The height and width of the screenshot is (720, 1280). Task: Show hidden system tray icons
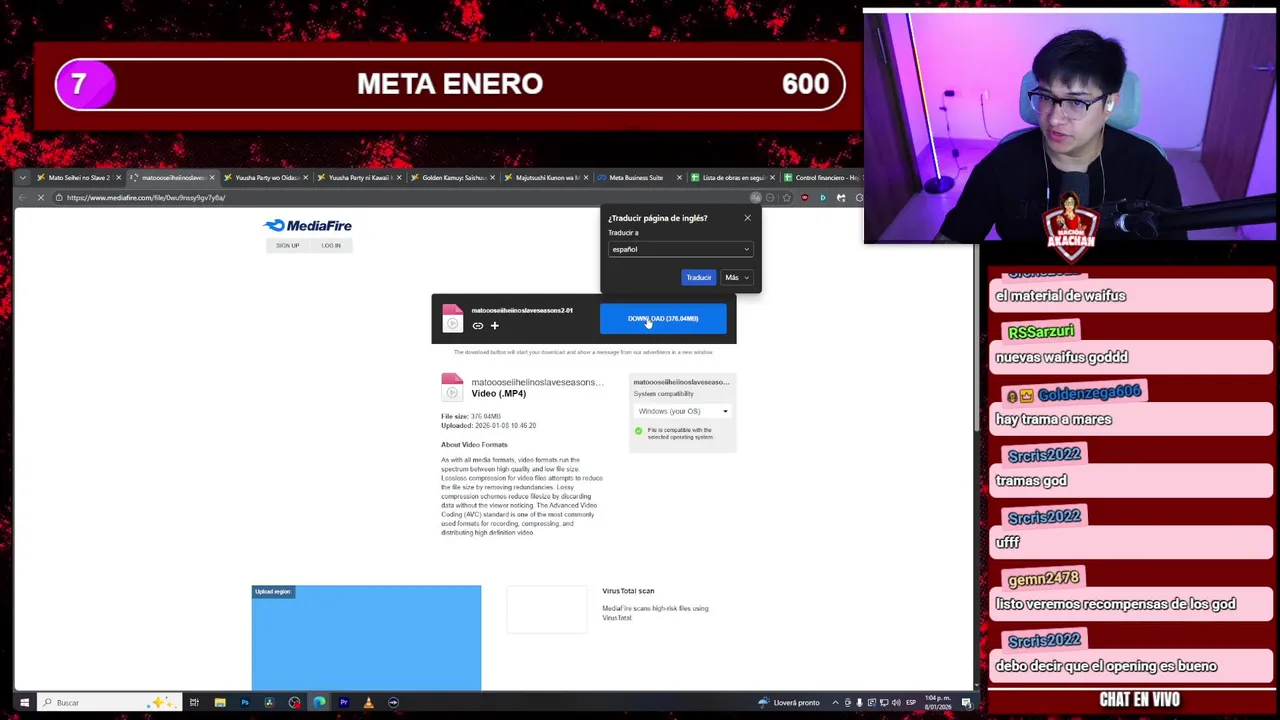pos(836,703)
